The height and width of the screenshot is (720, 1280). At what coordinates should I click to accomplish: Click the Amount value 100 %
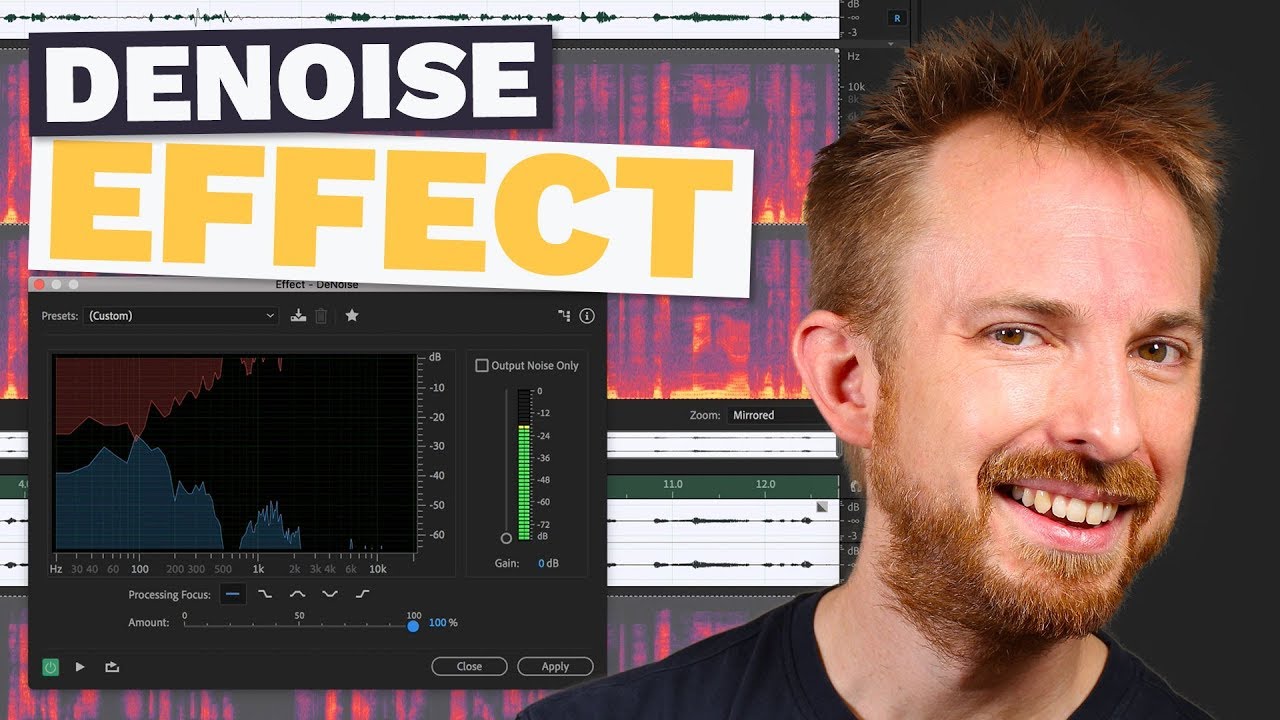point(443,623)
